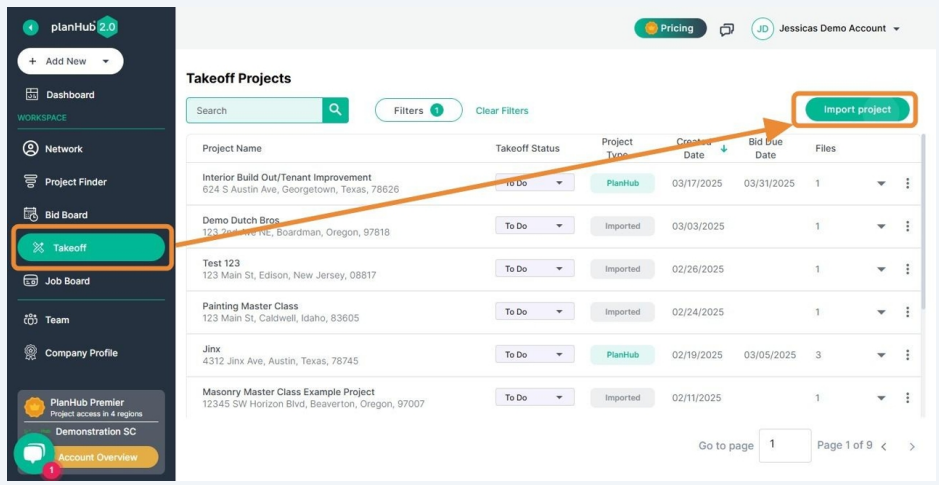Image resolution: width=939 pixels, height=485 pixels.
Task: Open Project Finder page
Action: pyautogui.click(x=65, y=181)
